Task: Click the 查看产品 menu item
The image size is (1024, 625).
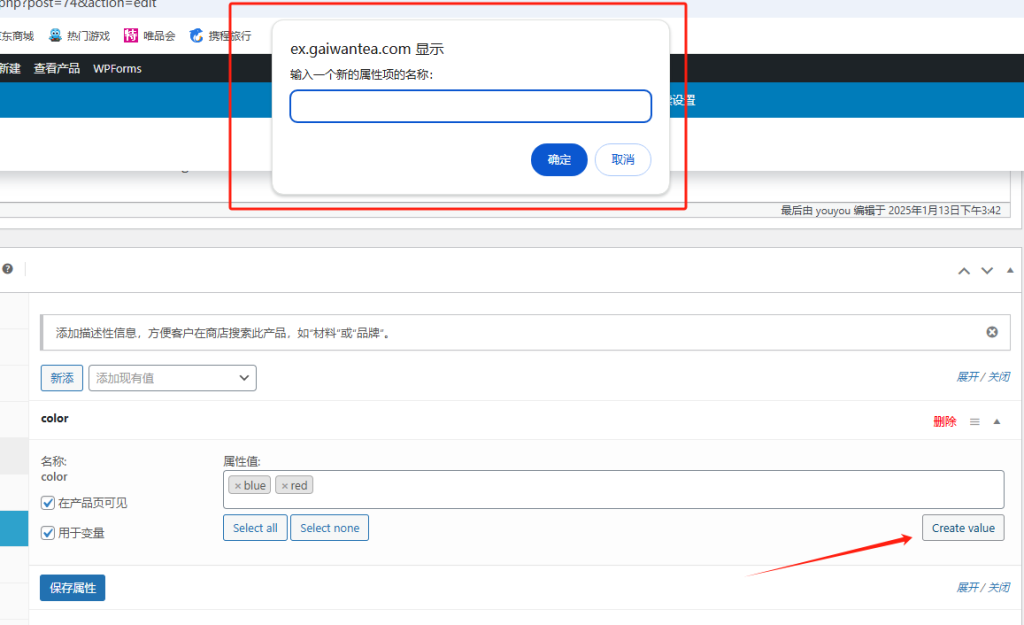Action: tap(56, 68)
